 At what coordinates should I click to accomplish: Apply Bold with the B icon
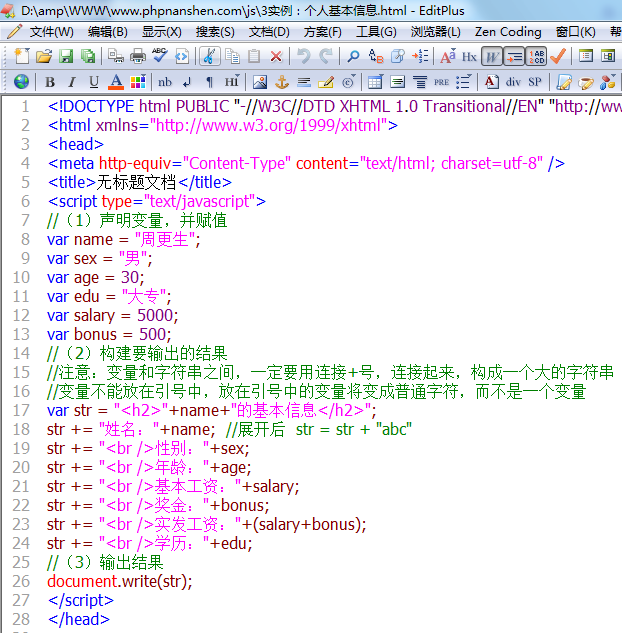tap(50, 82)
